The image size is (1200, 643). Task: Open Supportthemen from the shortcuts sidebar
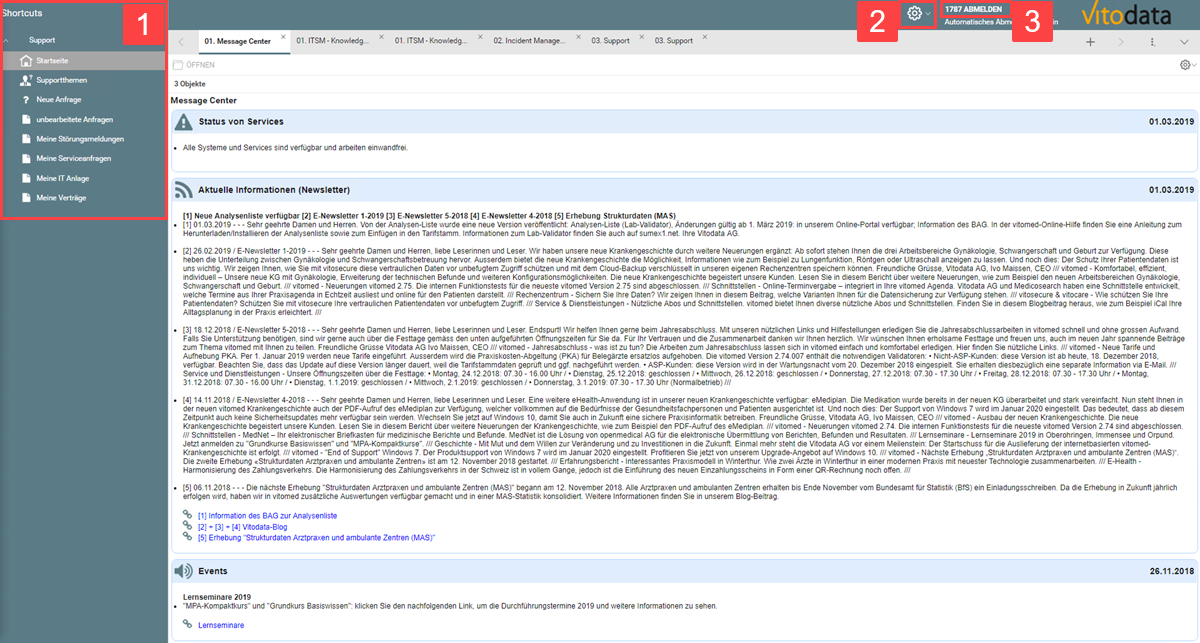point(60,80)
